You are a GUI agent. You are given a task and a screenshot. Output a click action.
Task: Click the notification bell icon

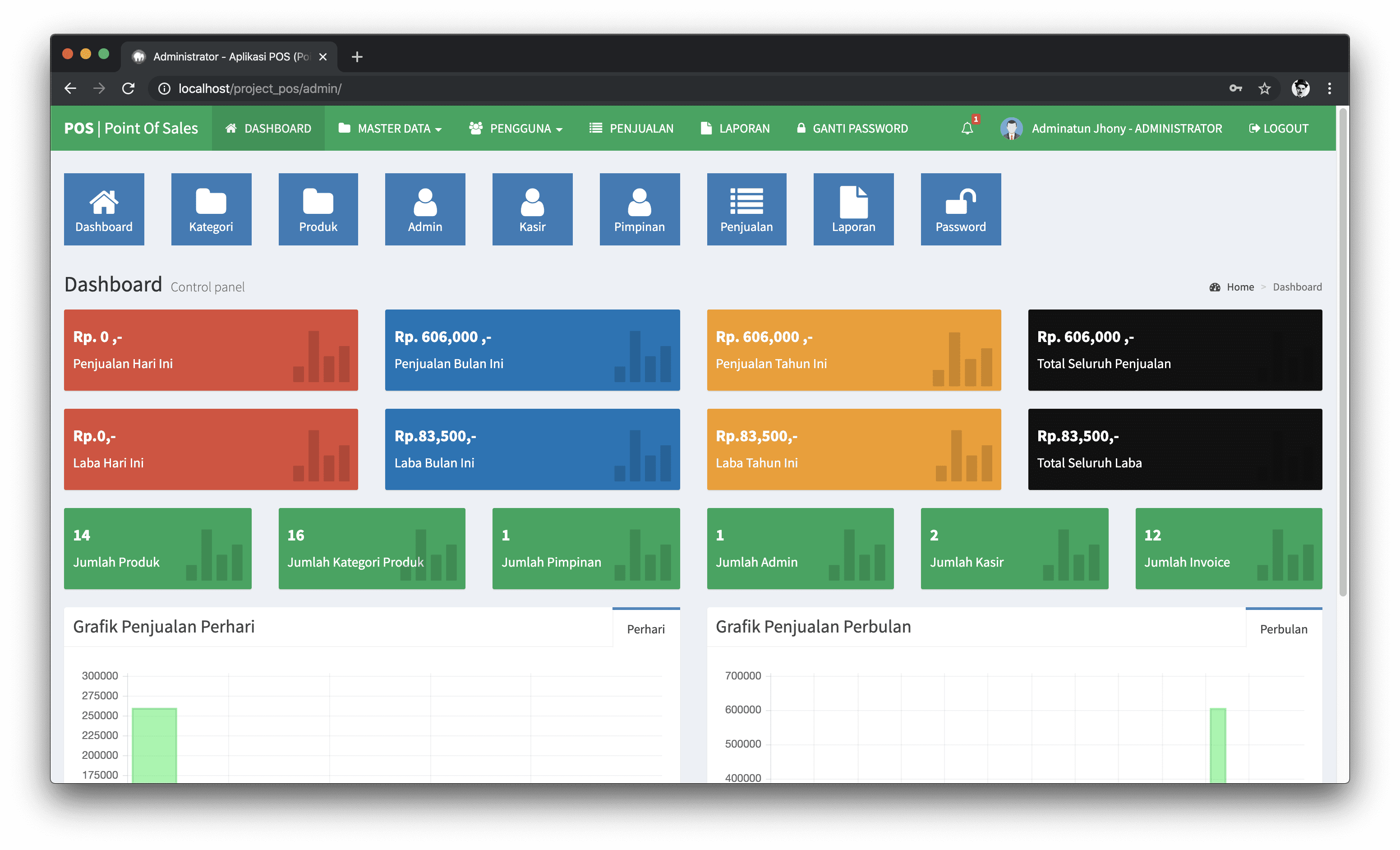click(x=967, y=129)
